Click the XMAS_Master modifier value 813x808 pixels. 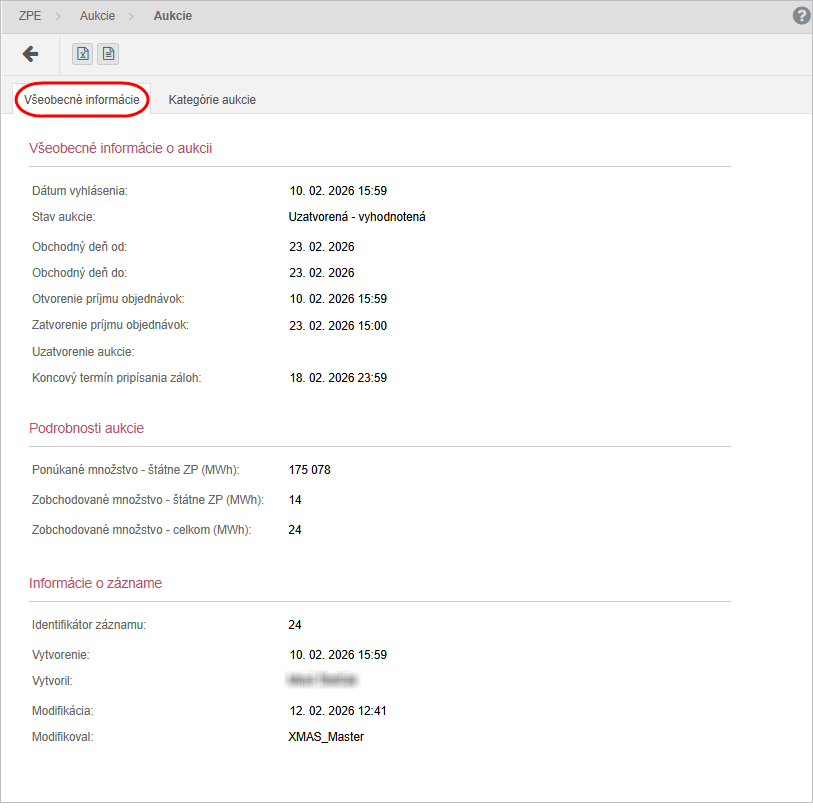point(326,737)
